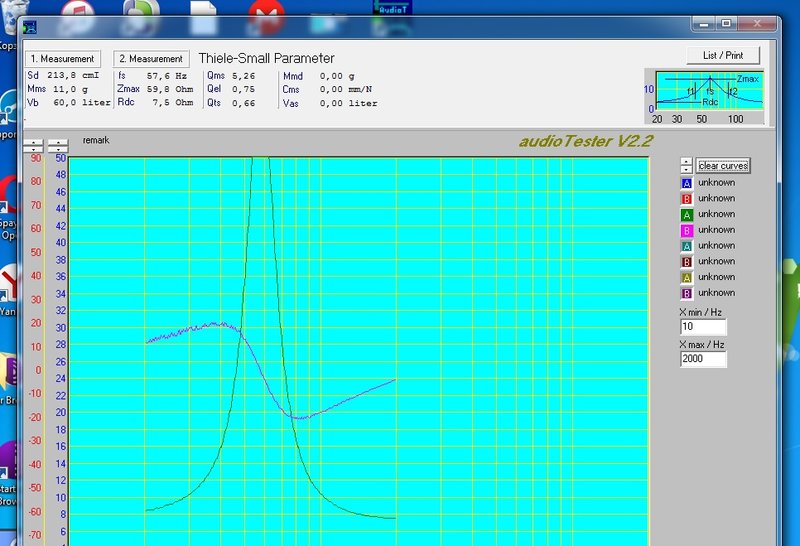
Task: Clear all curves with the clear curves button
Action: [723, 166]
